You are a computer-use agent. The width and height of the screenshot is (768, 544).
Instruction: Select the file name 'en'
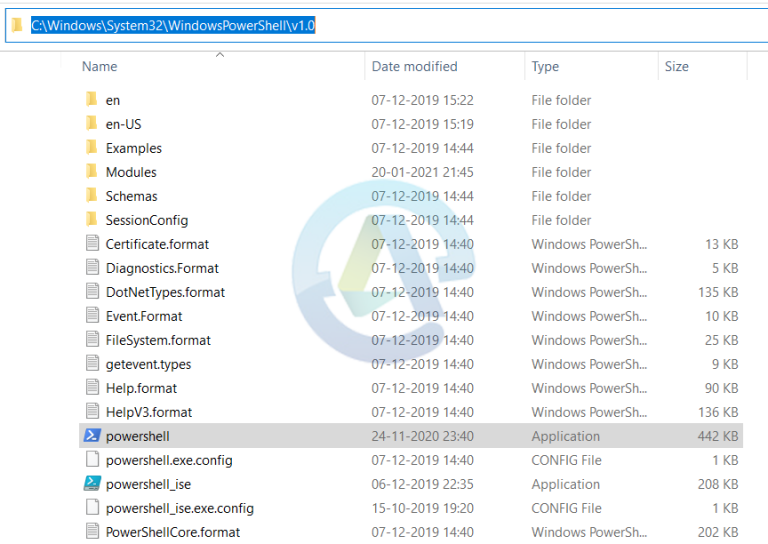[x=113, y=100]
